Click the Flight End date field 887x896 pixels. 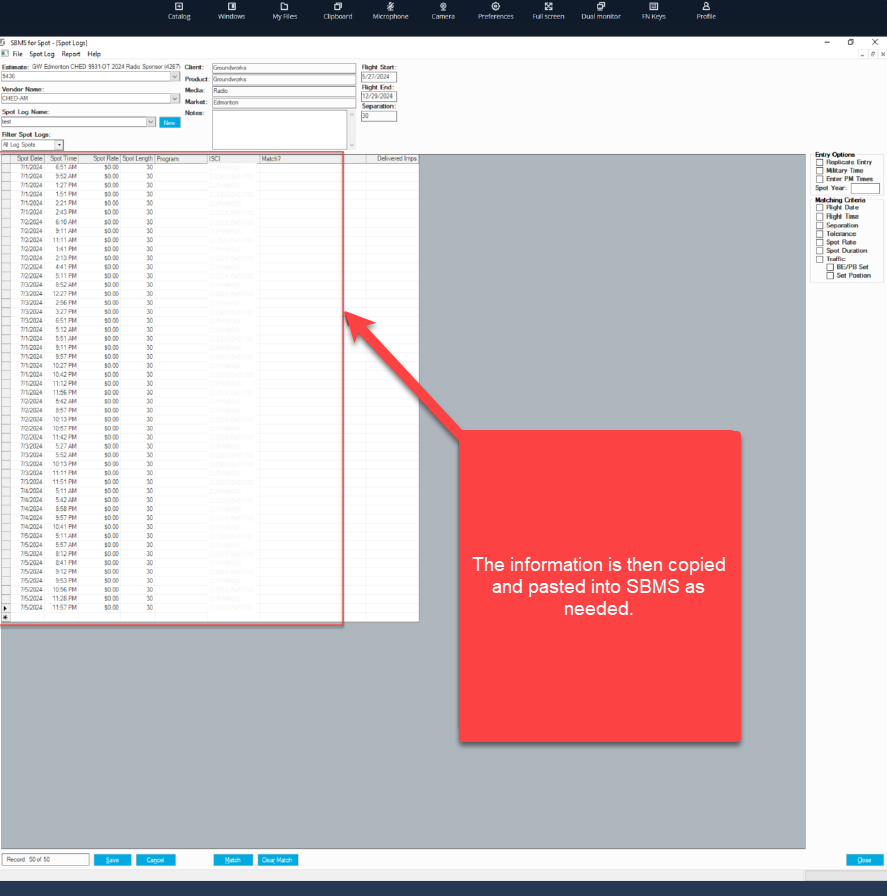[379, 97]
